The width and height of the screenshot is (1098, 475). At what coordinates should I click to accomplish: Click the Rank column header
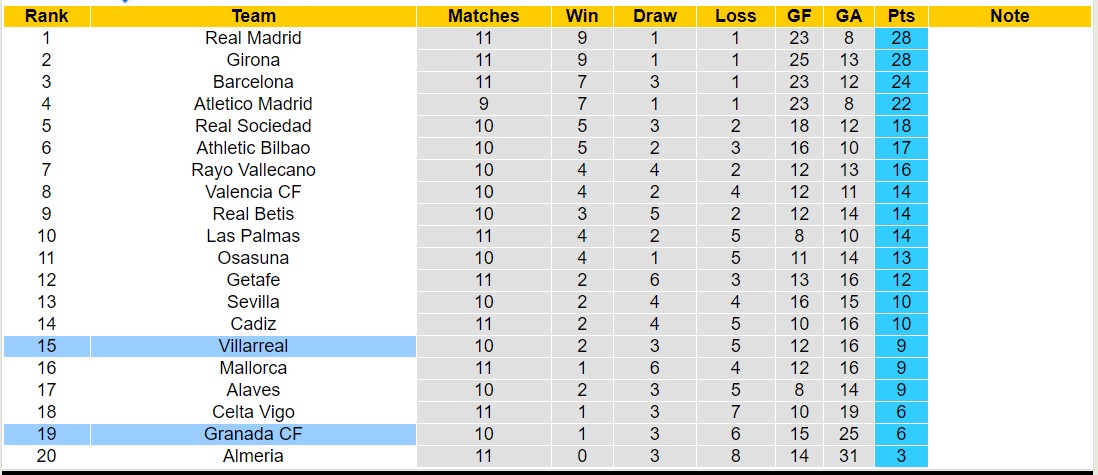pos(46,16)
